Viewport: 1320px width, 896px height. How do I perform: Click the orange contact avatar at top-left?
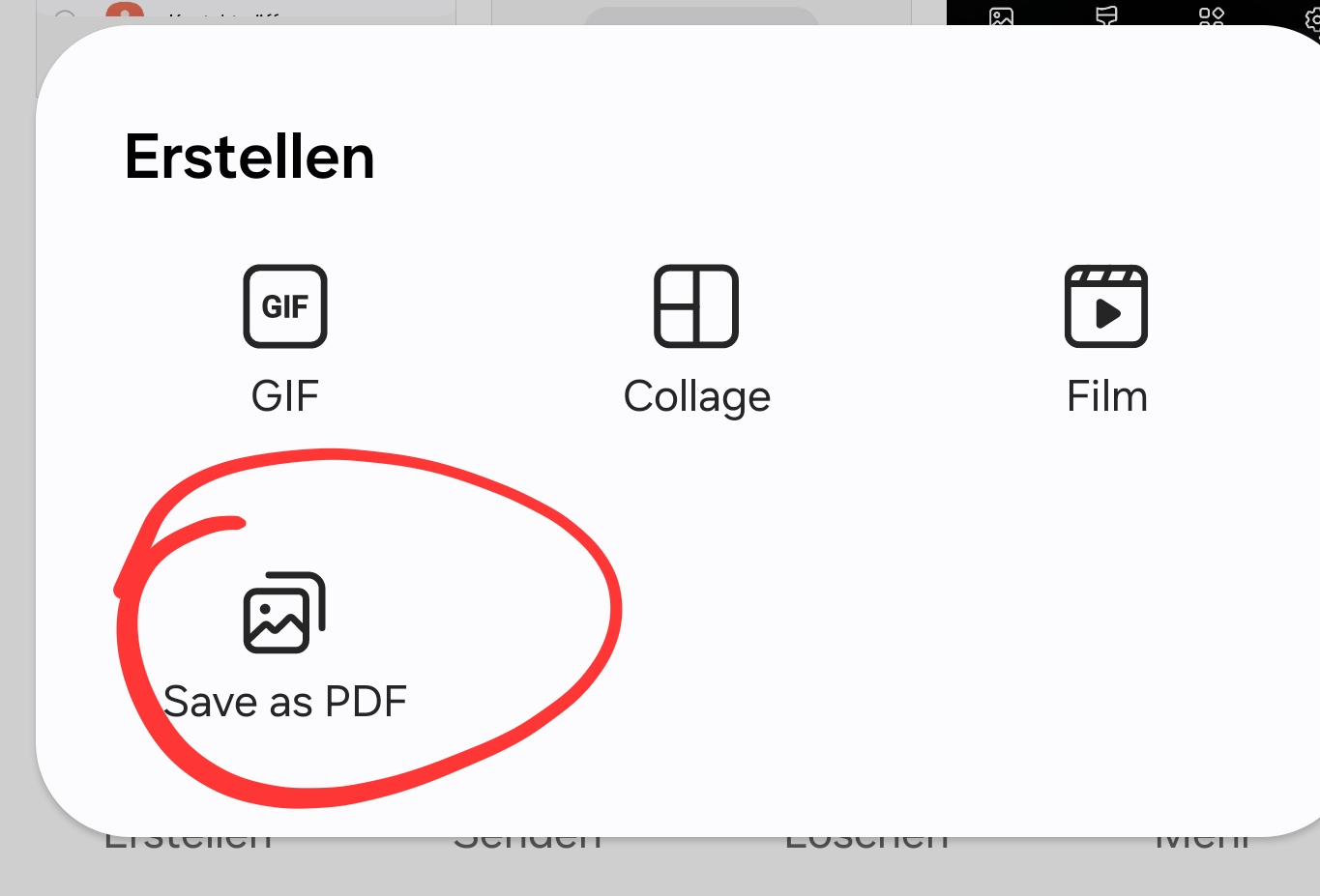125,14
